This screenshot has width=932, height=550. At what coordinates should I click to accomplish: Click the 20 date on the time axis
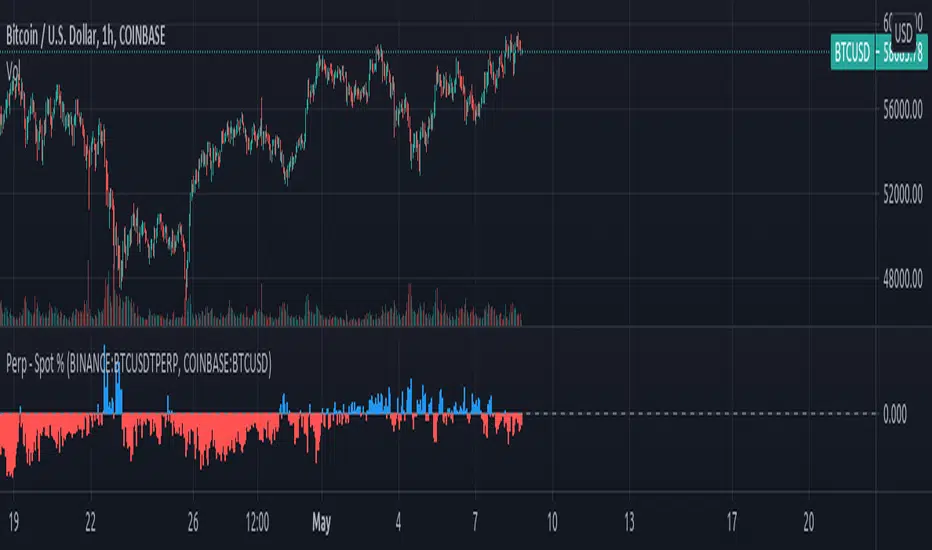809,520
